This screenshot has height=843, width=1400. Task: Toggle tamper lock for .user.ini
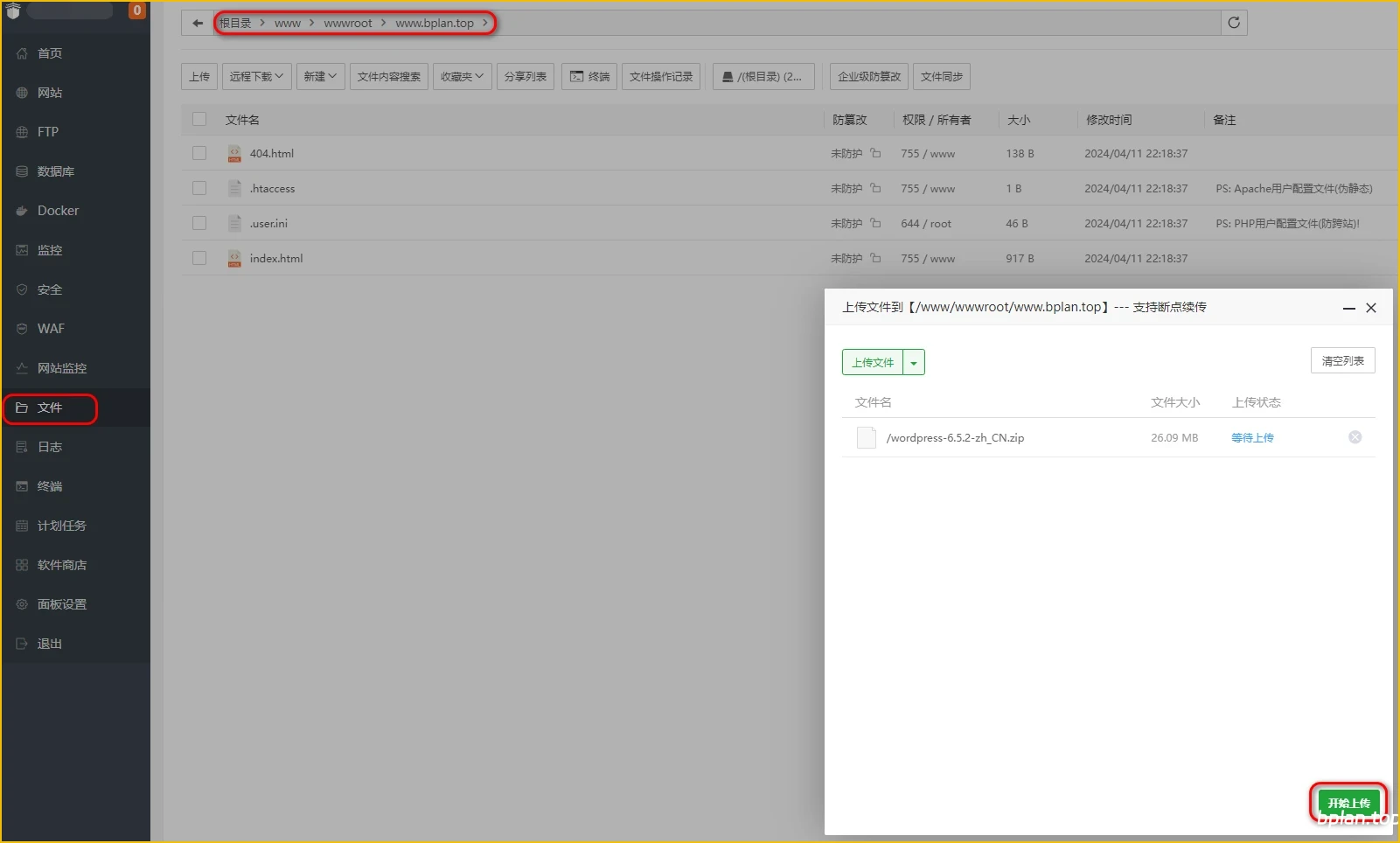tap(875, 223)
